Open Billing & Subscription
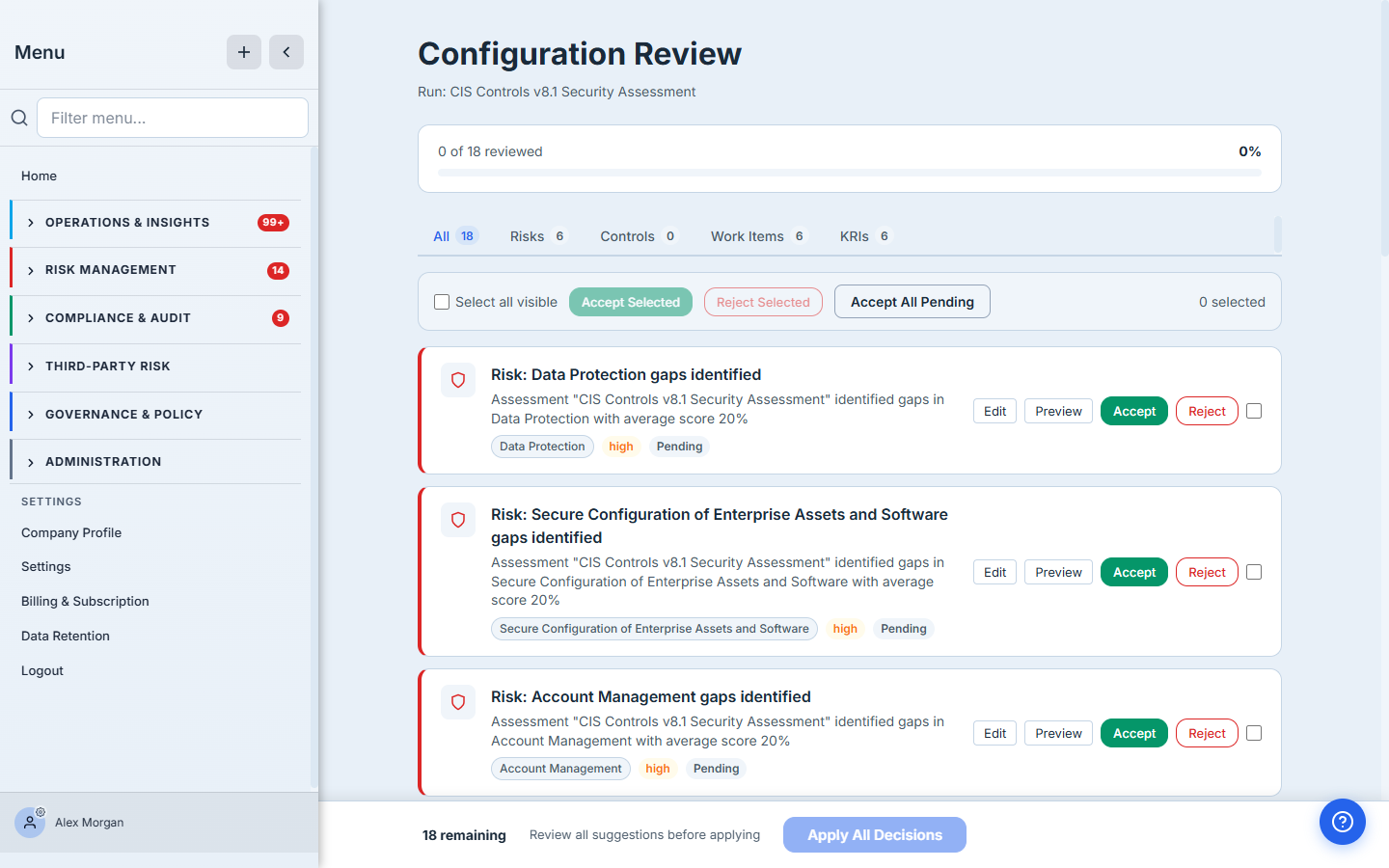 pos(85,601)
